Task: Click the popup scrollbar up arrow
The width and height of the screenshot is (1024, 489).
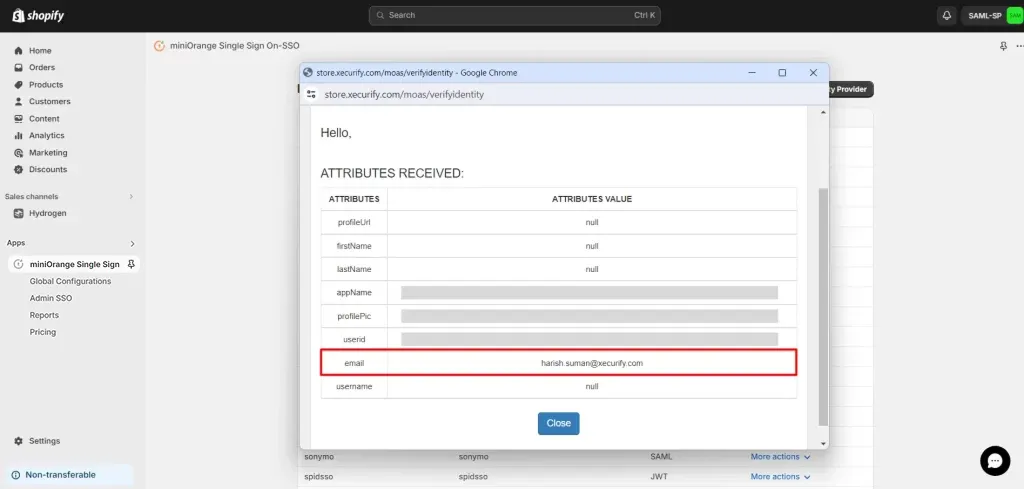Action: (823, 113)
